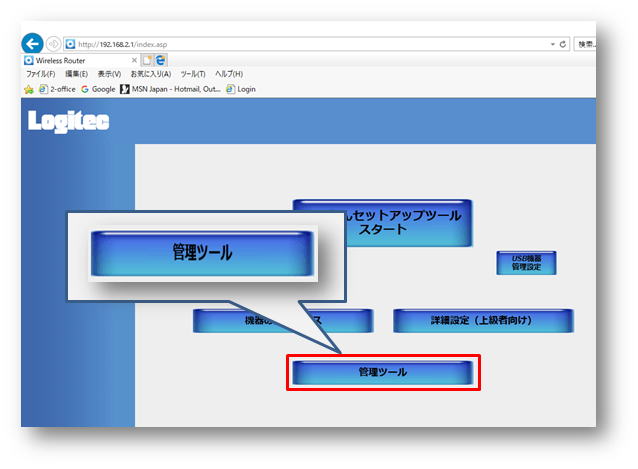Viewport: 638px width, 469px height.
Task: Open the ツール(T) menu
Action: [193, 74]
